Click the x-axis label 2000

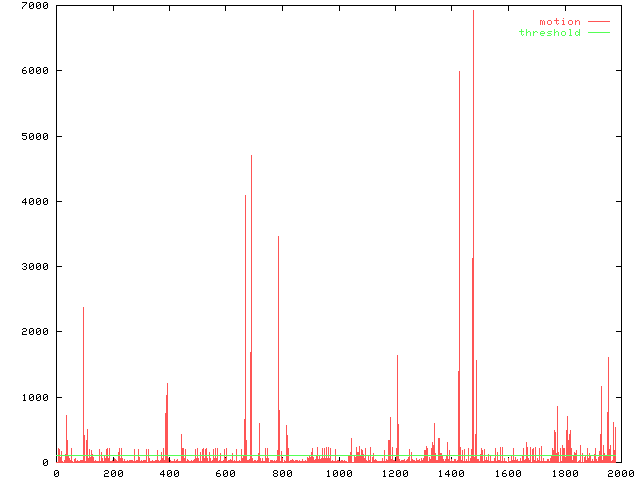pos(620,473)
